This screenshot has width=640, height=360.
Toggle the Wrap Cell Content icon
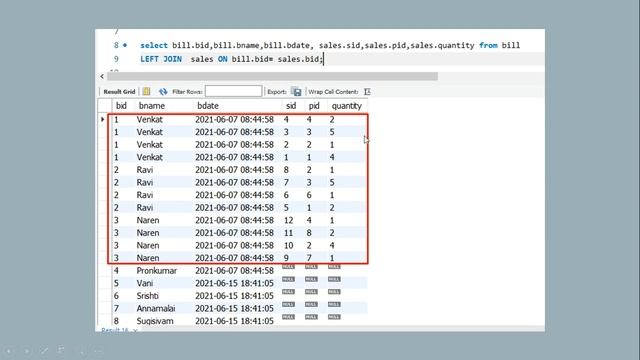367,92
